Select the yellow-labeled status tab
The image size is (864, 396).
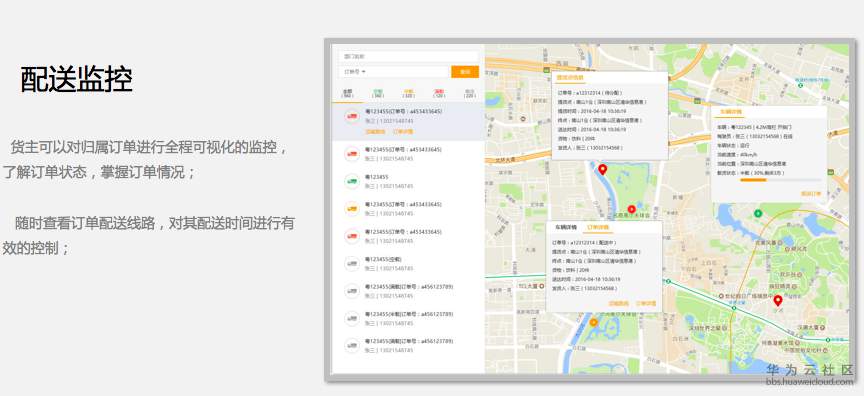tap(409, 94)
